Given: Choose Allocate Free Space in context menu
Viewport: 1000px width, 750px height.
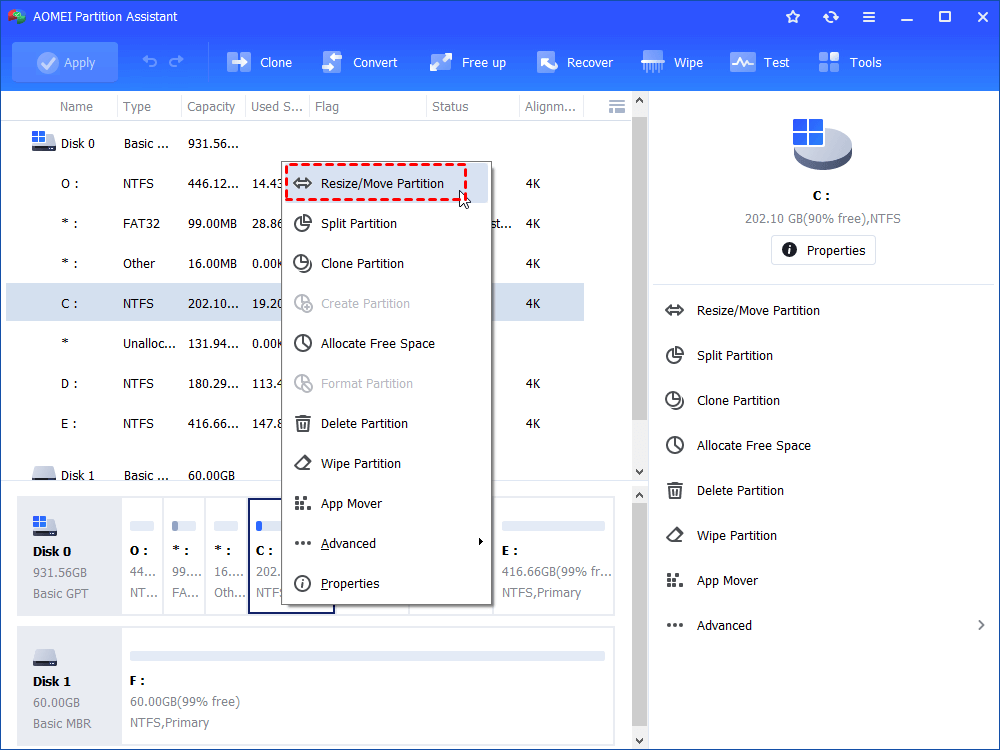Looking at the screenshot, I should (x=386, y=344).
